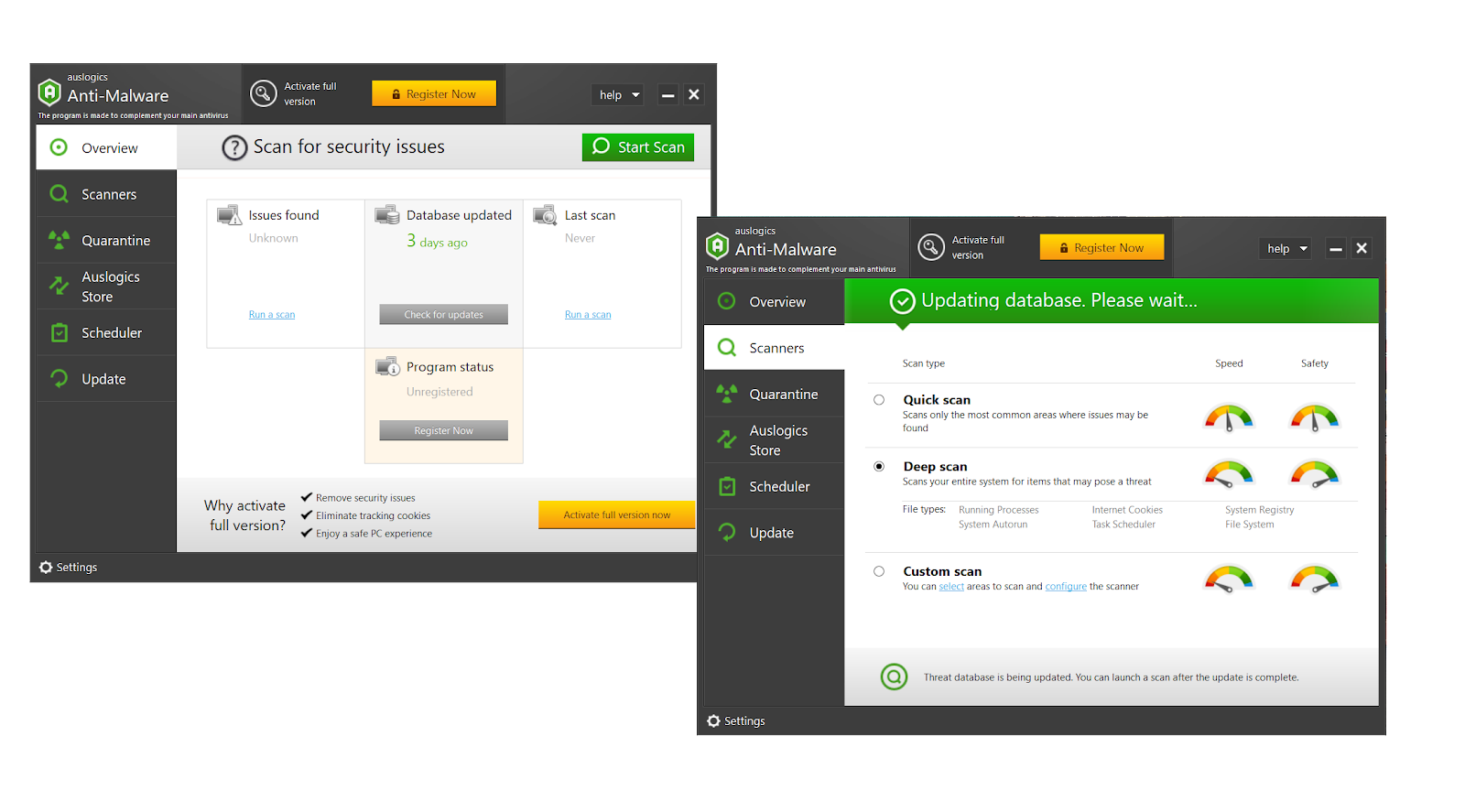Close the front Anti-Malware window
The image size is (1465, 812).
coord(1362,248)
